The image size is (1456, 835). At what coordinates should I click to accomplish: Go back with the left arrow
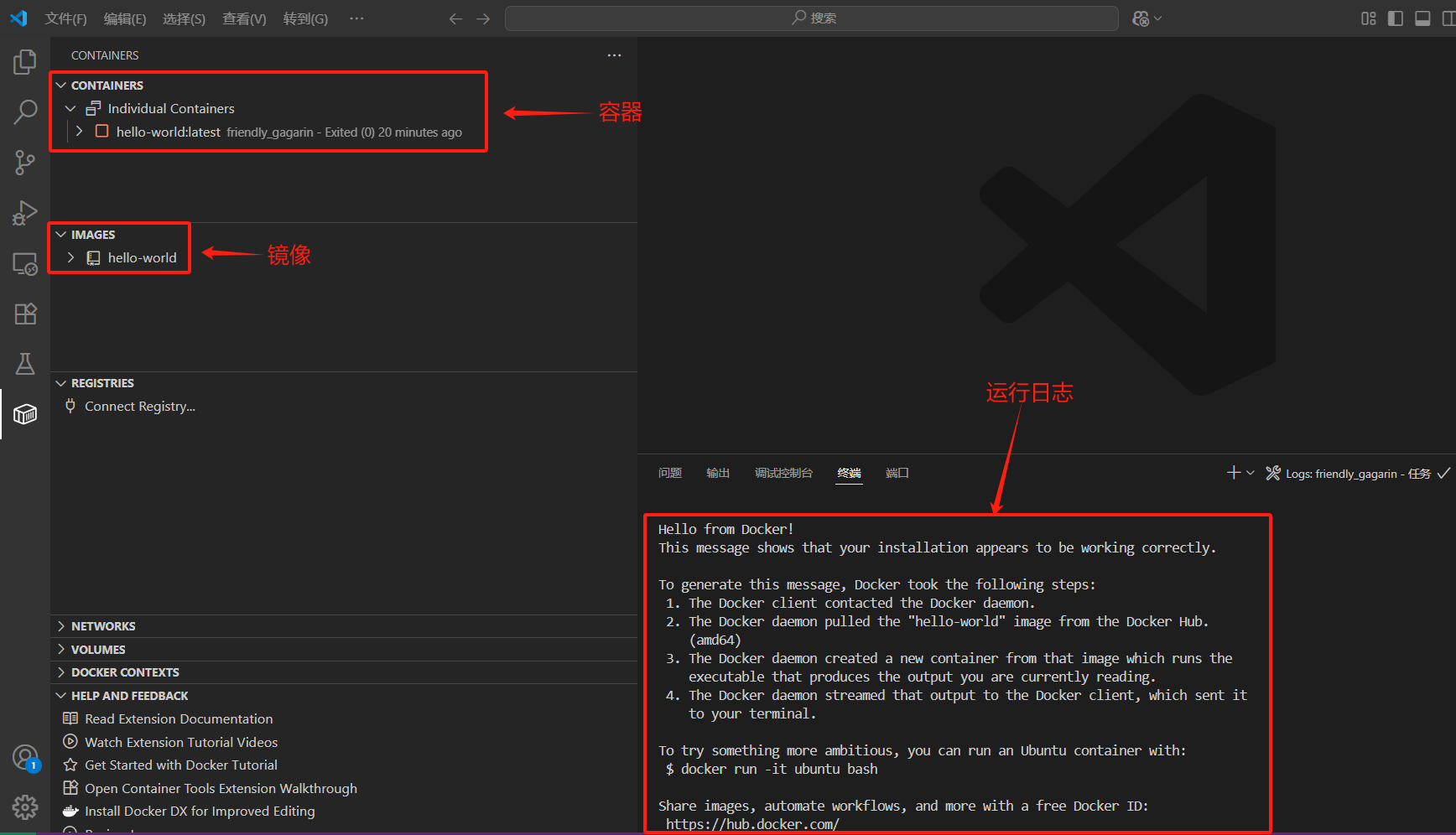pyautogui.click(x=455, y=18)
